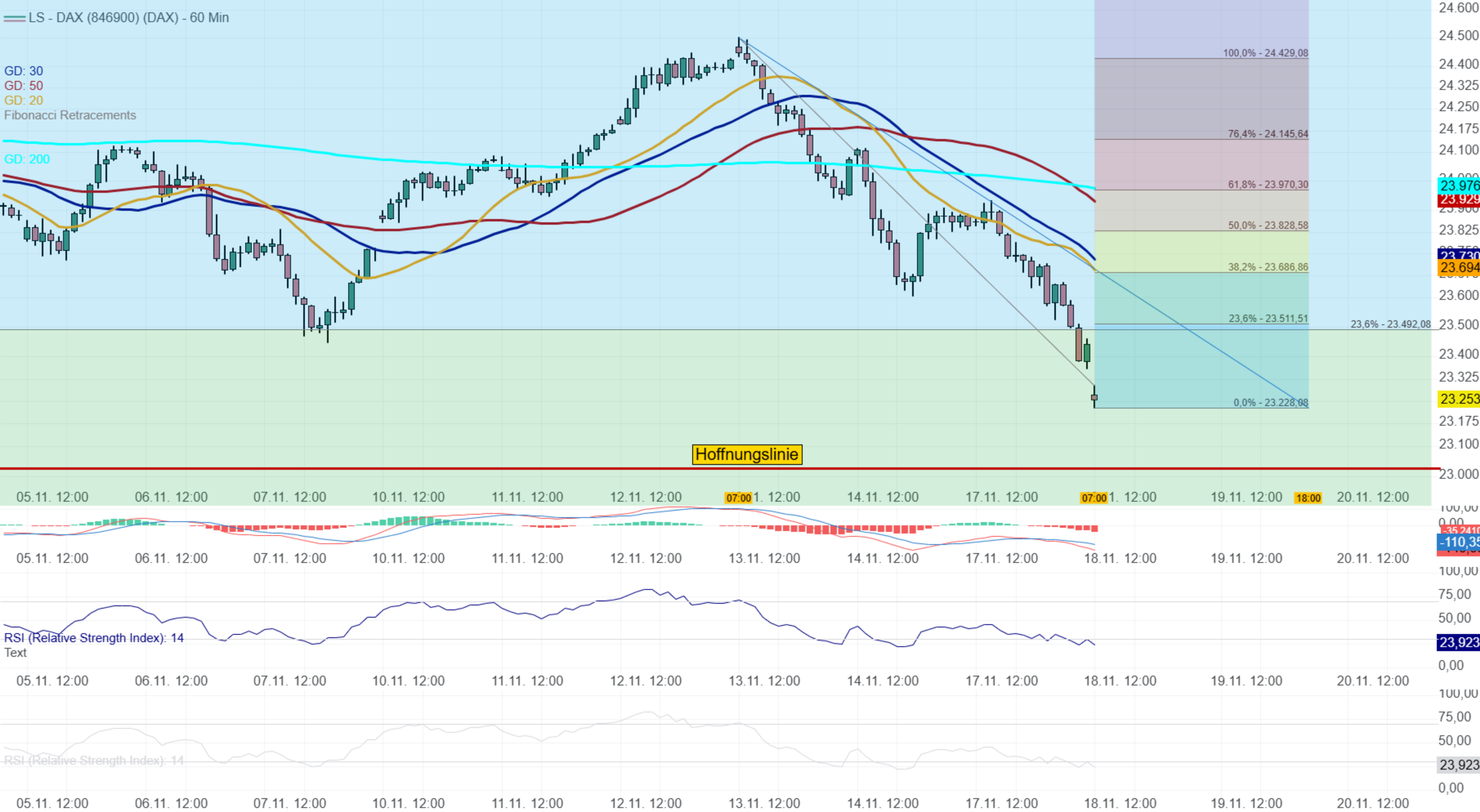1480x812 pixels.
Task: Click the cyan GD: 200 label
Action: tap(27, 159)
